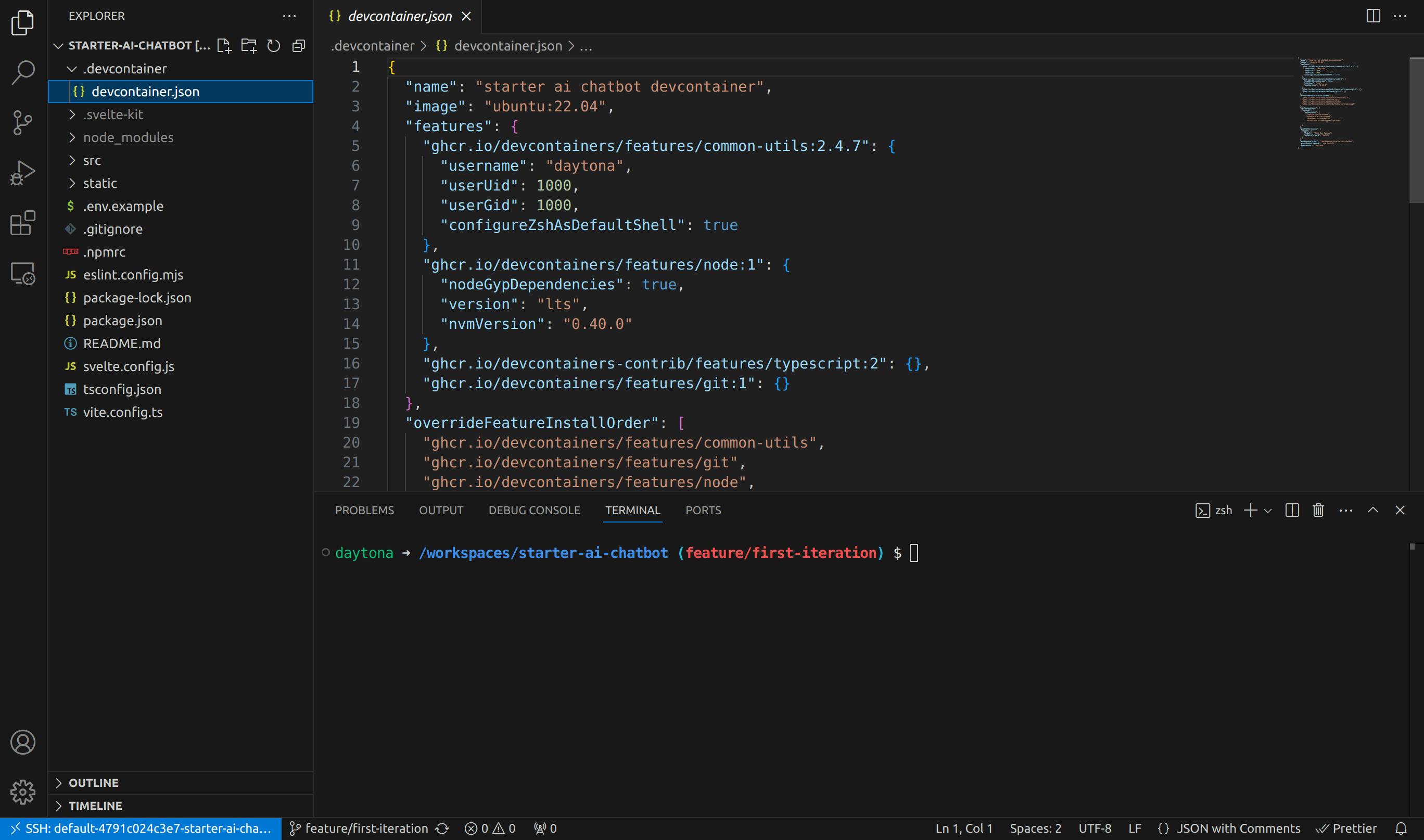Screen dimensions: 1424x840
Task: Close the bottom panel
Action: tap(1400, 510)
